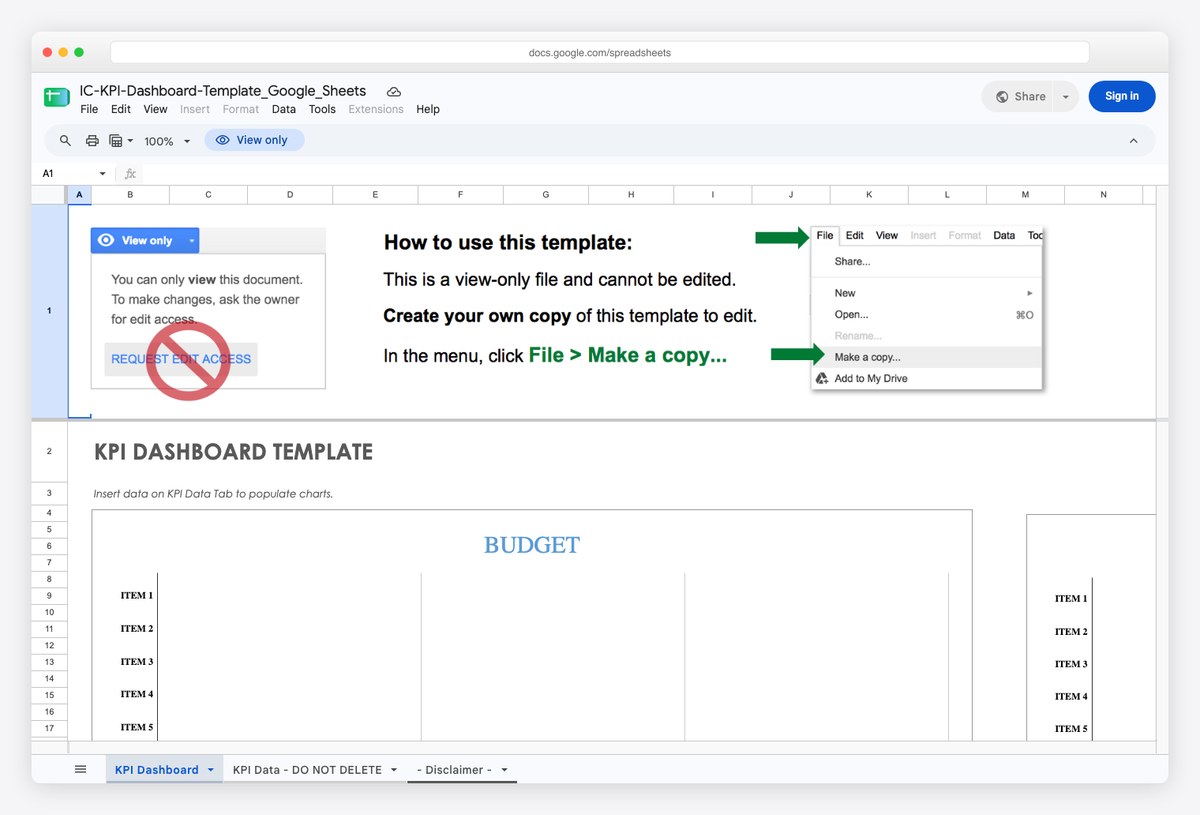The width and height of the screenshot is (1200, 815).
Task: Click the KPI DASHBOARD TEMPLATE title cell
Action: pos(233,452)
